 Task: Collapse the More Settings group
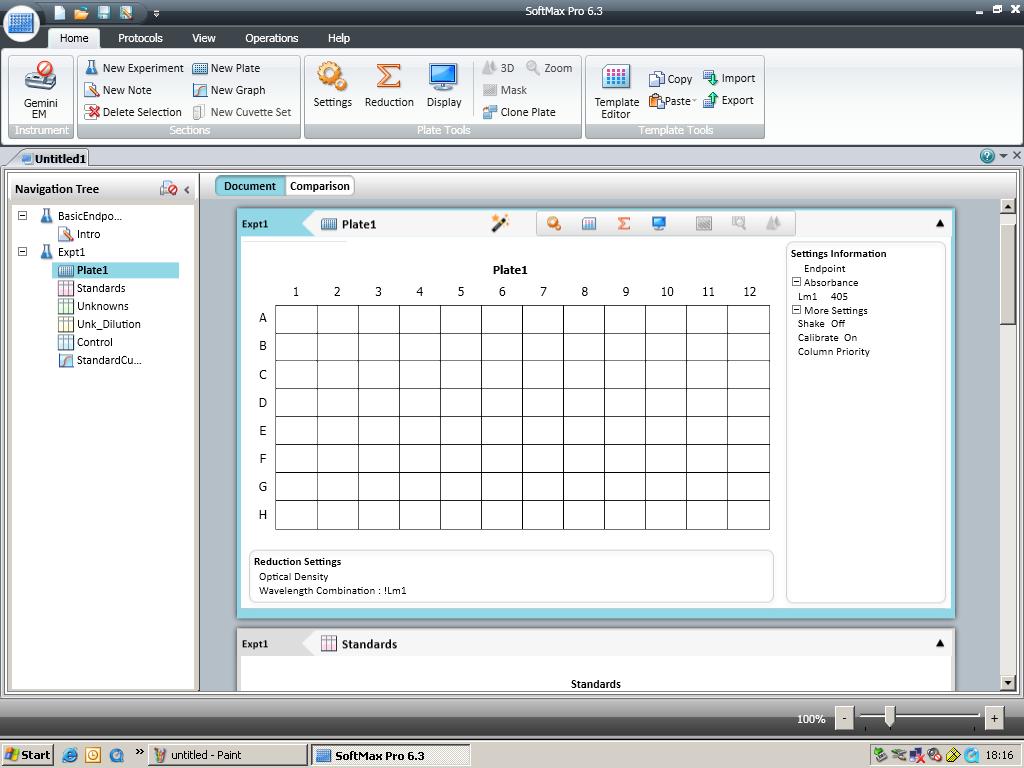coord(796,310)
